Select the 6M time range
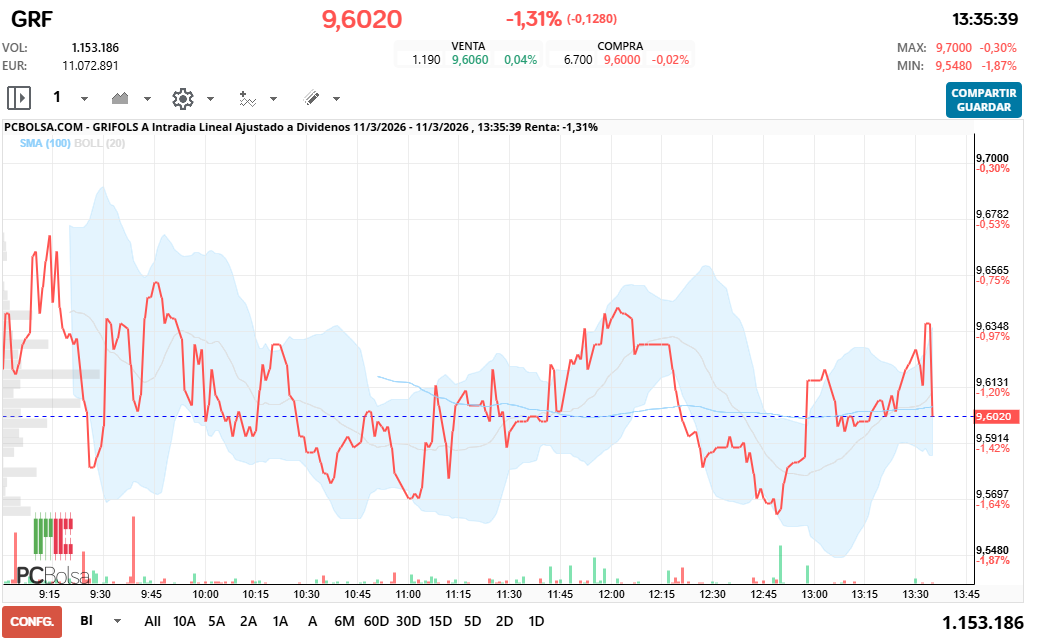Viewport: 1037px width, 643px height. pos(344,621)
